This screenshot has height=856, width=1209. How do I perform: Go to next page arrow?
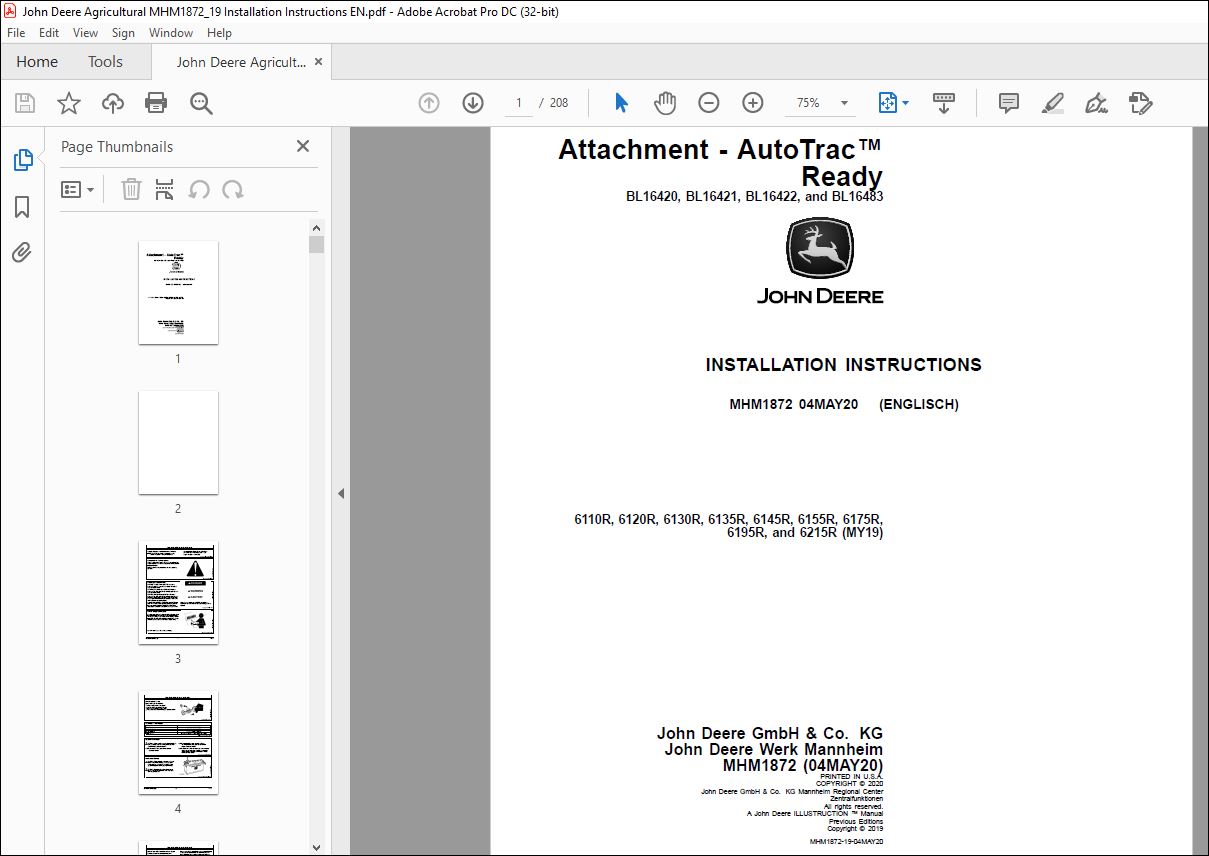[473, 103]
